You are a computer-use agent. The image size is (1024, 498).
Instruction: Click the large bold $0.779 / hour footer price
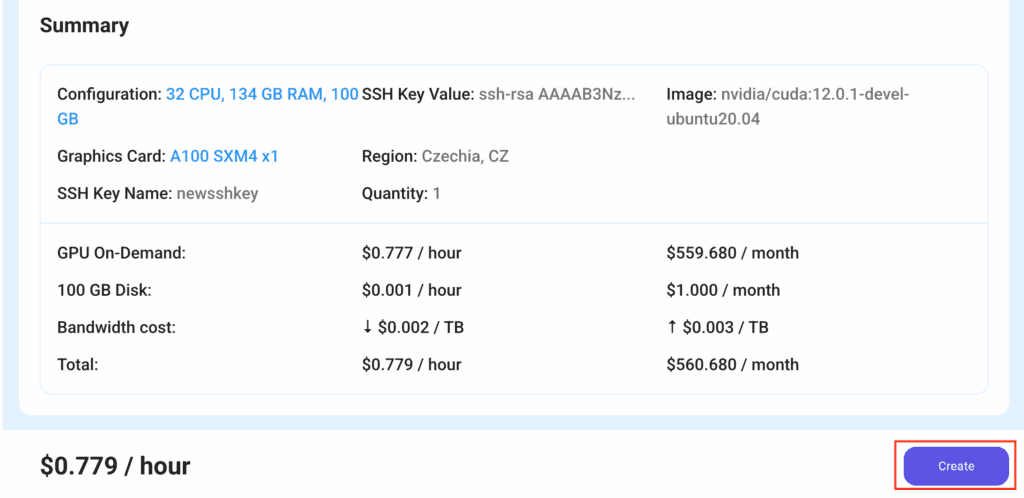[115, 465]
